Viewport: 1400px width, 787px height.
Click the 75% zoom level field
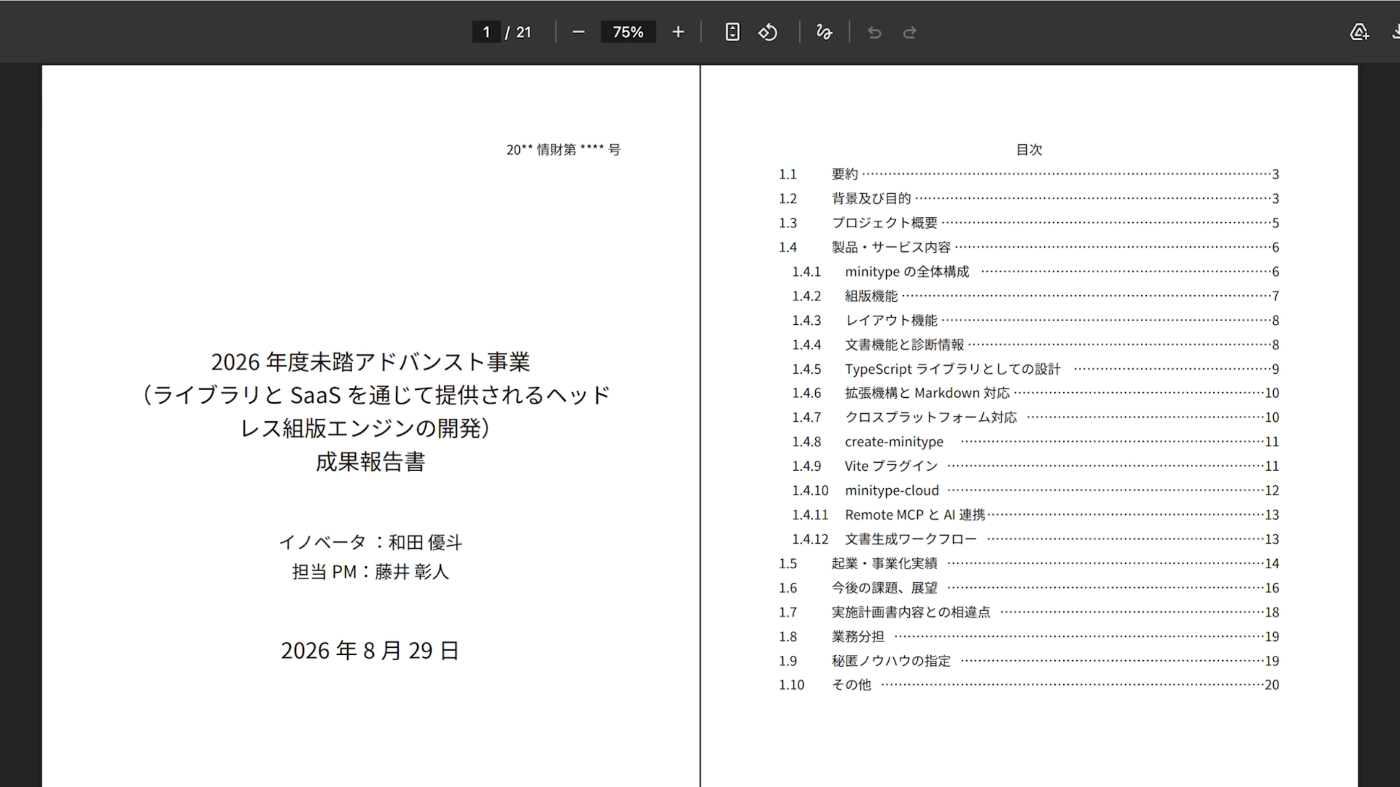click(628, 32)
